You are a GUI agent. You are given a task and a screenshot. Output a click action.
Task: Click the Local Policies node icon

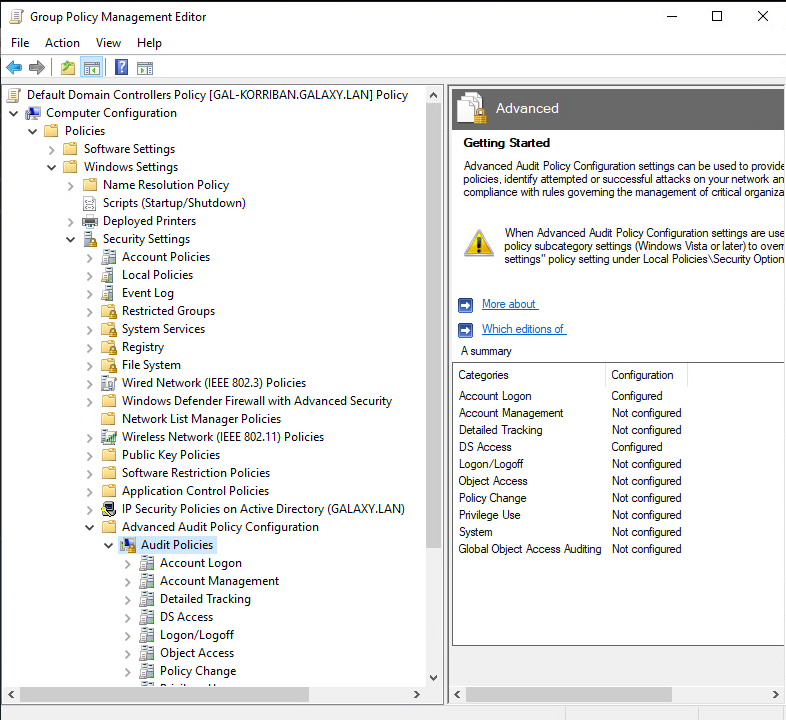pos(108,275)
